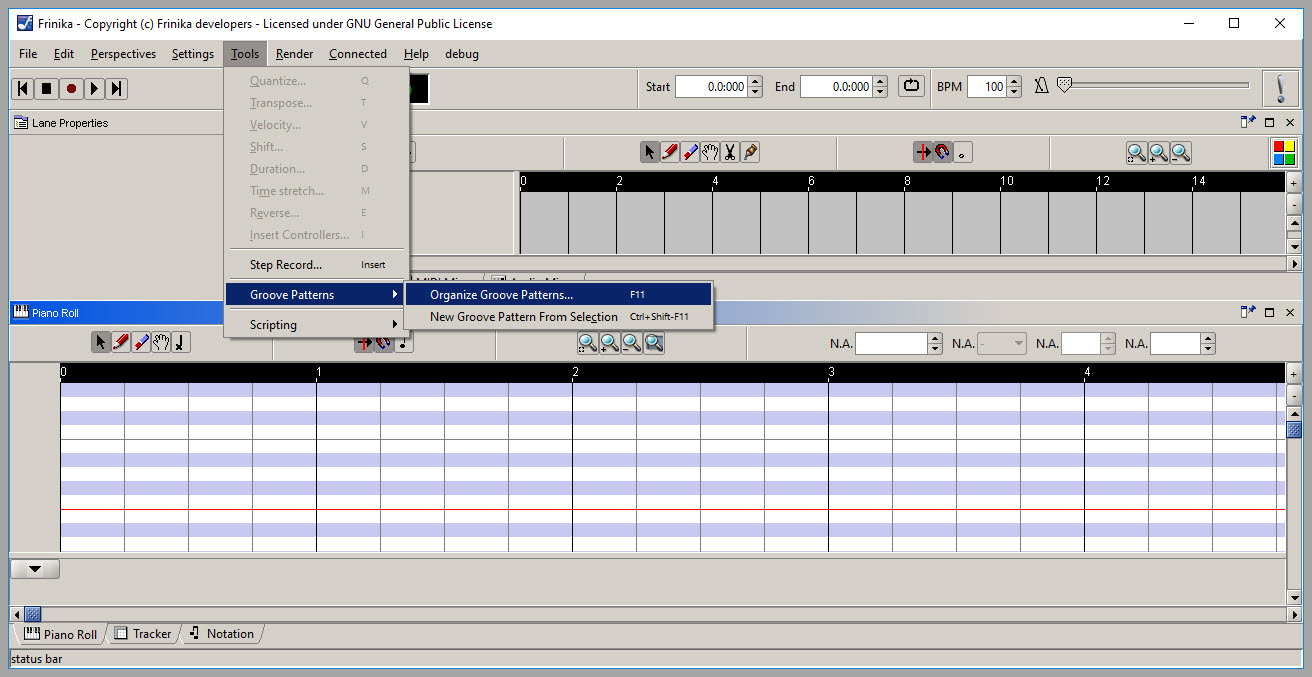Start recording with the red record button
This screenshot has height=677, width=1312.
point(70,88)
